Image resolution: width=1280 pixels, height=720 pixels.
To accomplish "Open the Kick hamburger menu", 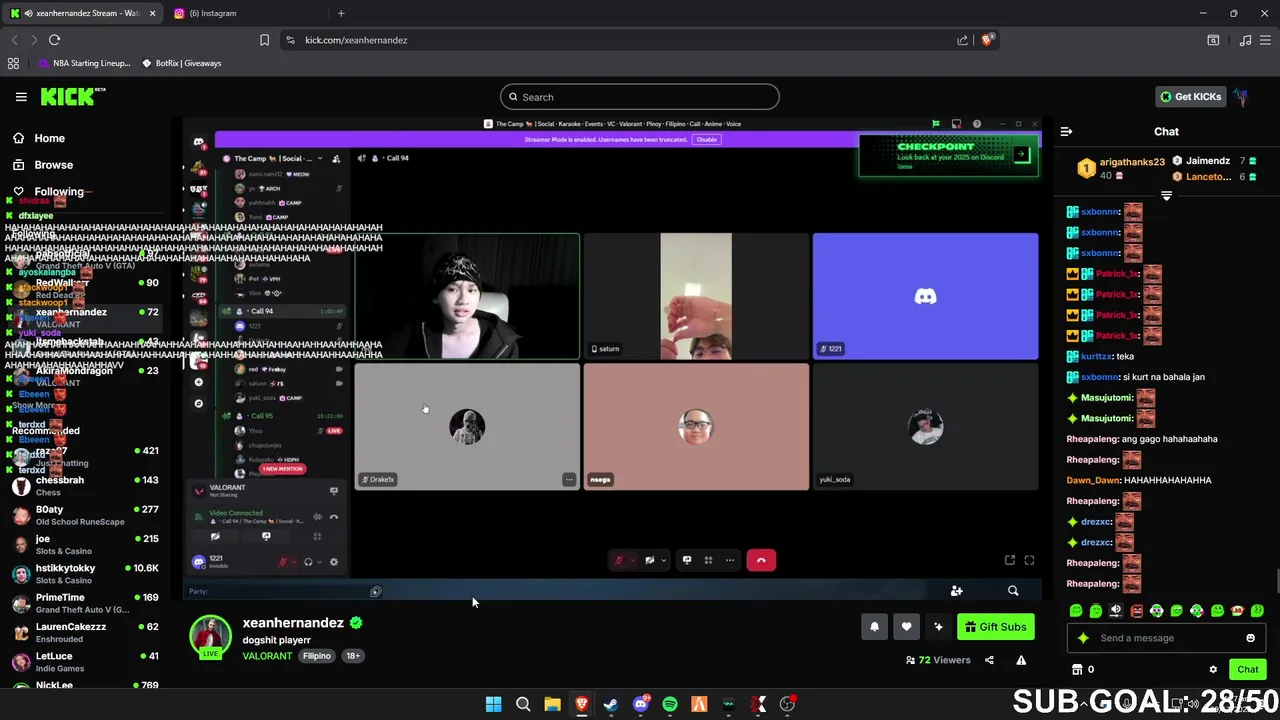I will [21, 97].
